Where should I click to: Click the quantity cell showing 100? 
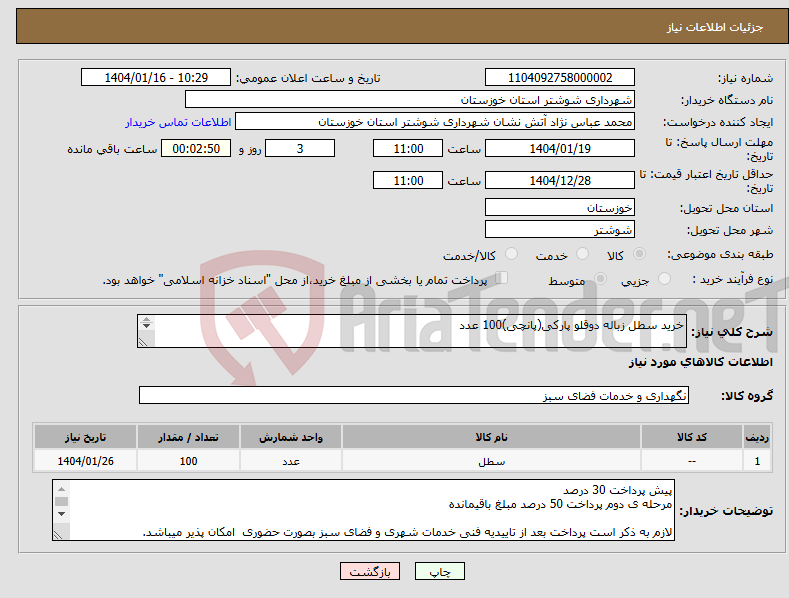pos(188,461)
